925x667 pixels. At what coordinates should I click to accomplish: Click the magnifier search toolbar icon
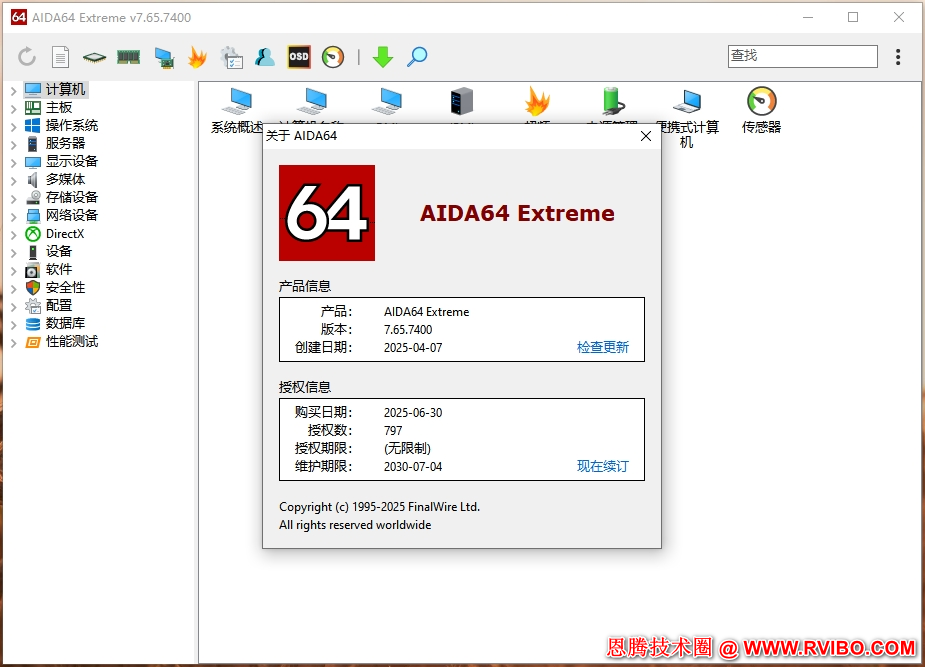click(417, 57)
